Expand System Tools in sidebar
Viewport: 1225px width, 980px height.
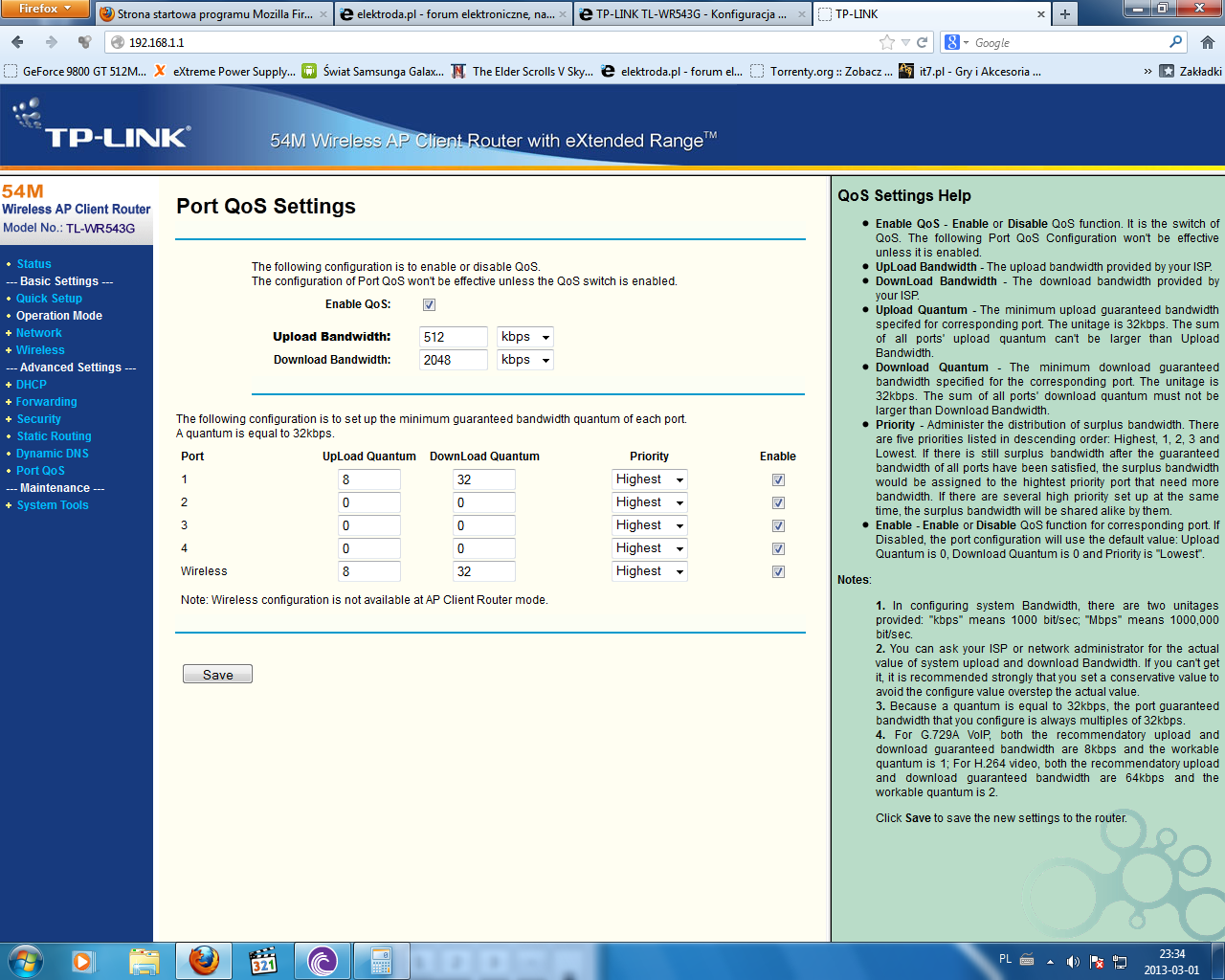pyautogui.click(x=52, y=505)
